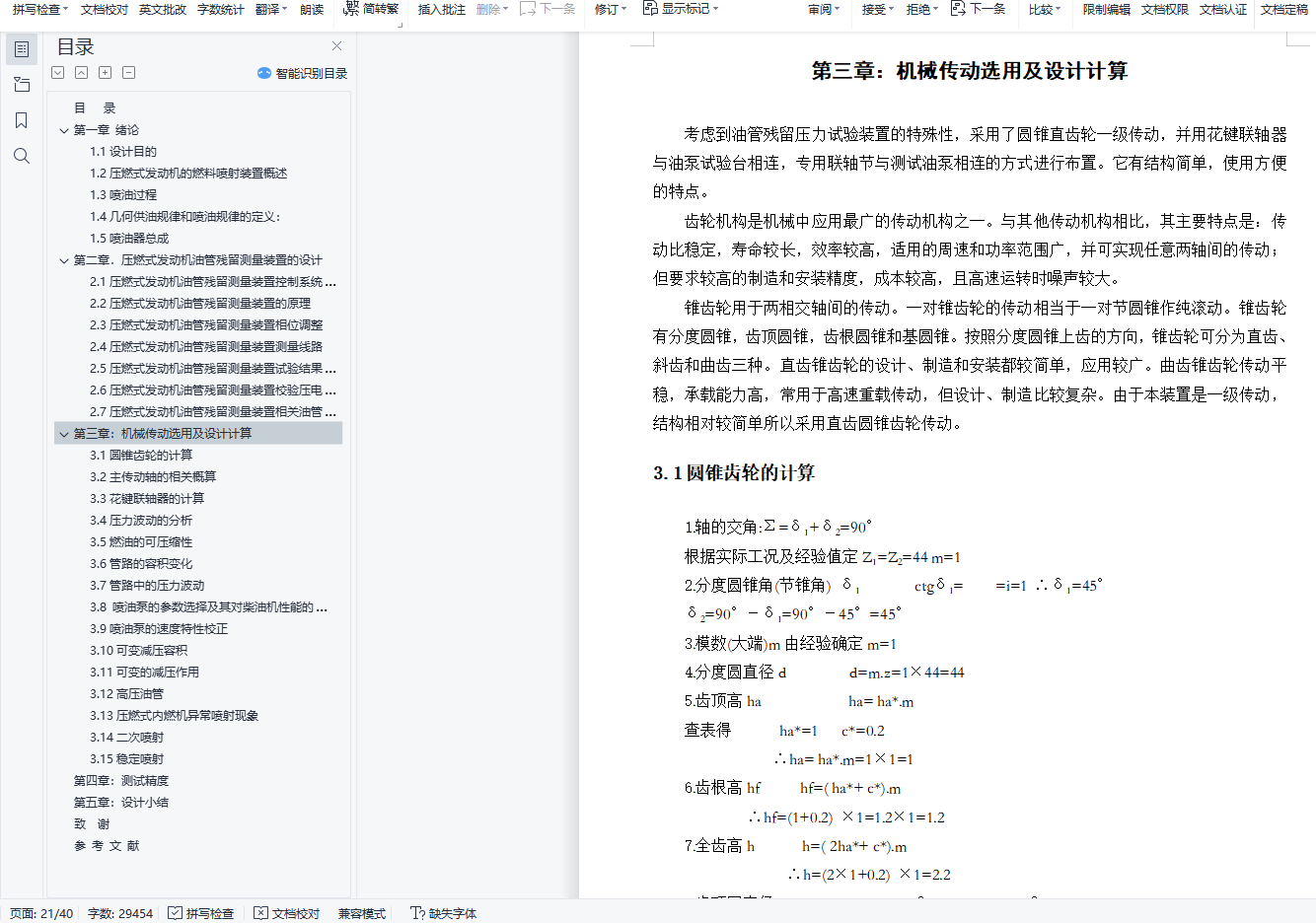Screen dimensions: 1316x923
Task: Collapse the 第二章 tree node chevron
Action: (x=64, y=260)
